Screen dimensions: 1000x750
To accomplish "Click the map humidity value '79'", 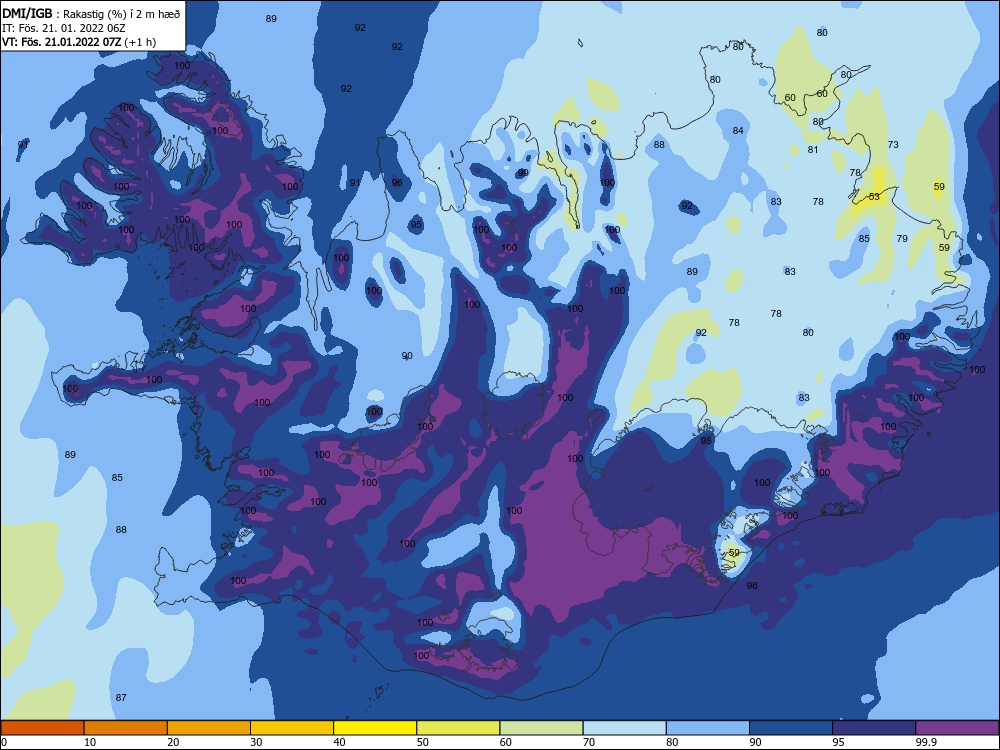I will coord(902,239).
